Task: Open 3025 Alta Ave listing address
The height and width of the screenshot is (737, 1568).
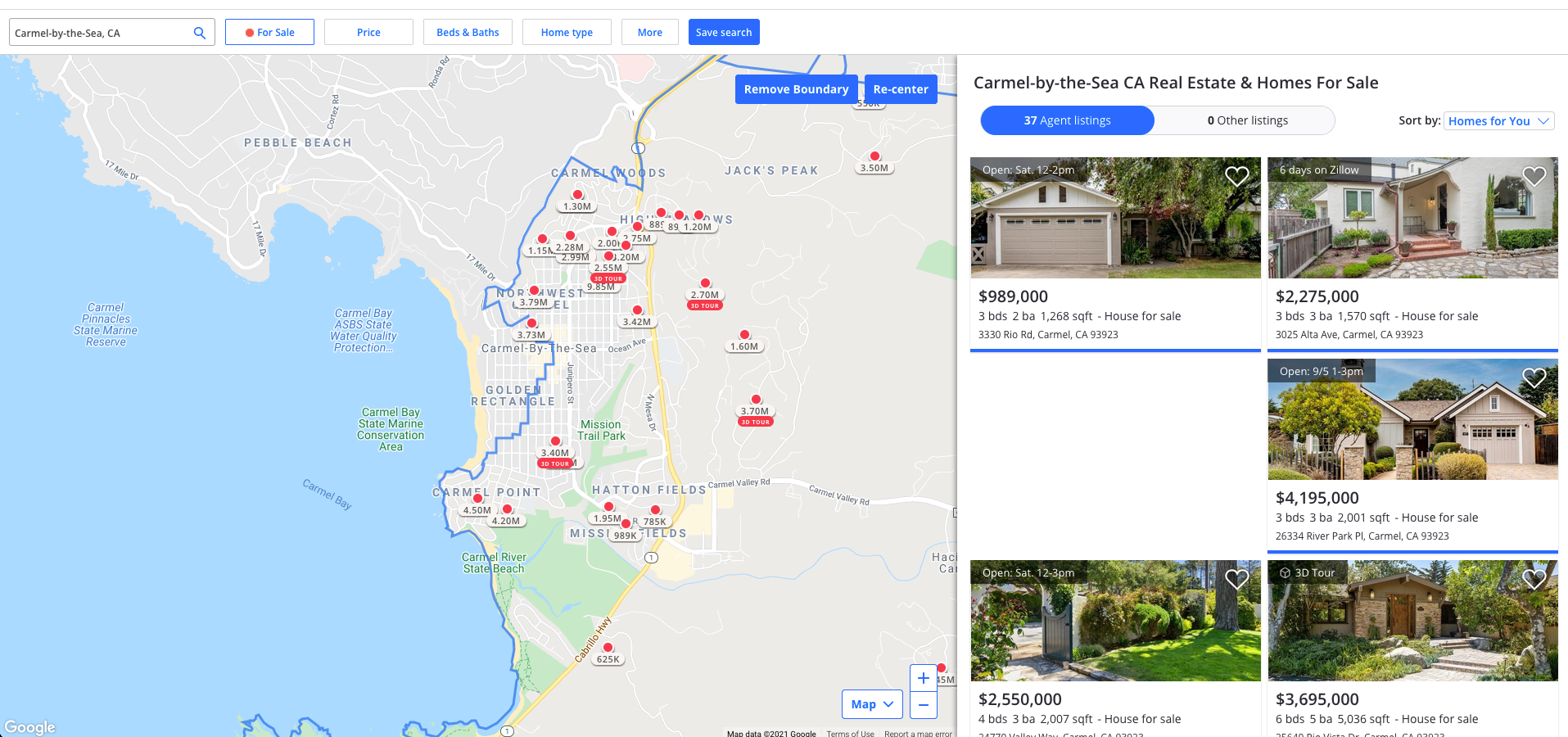Action: (x=1349, y=335)
